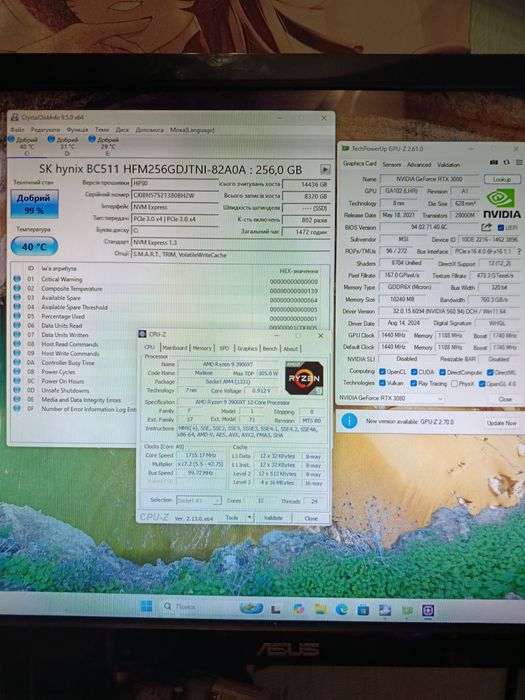Toggle the PhysX checkbox

454,383
